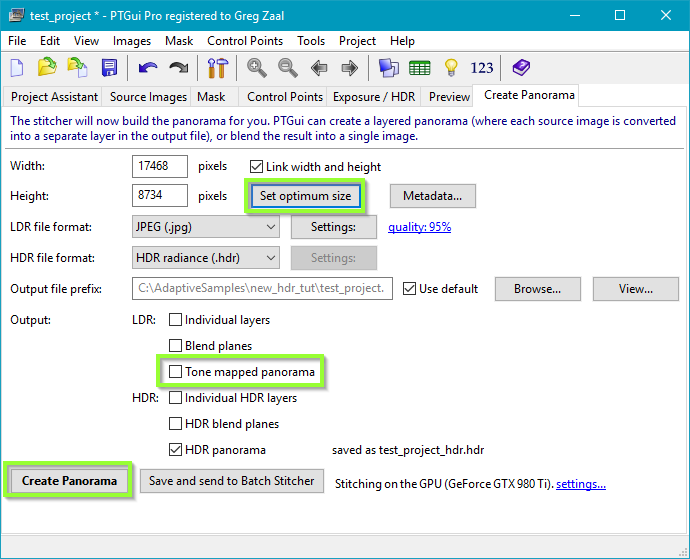Switch to the Exposure / HDR tab
Screen dimensions: 690x559
(374, 96)
